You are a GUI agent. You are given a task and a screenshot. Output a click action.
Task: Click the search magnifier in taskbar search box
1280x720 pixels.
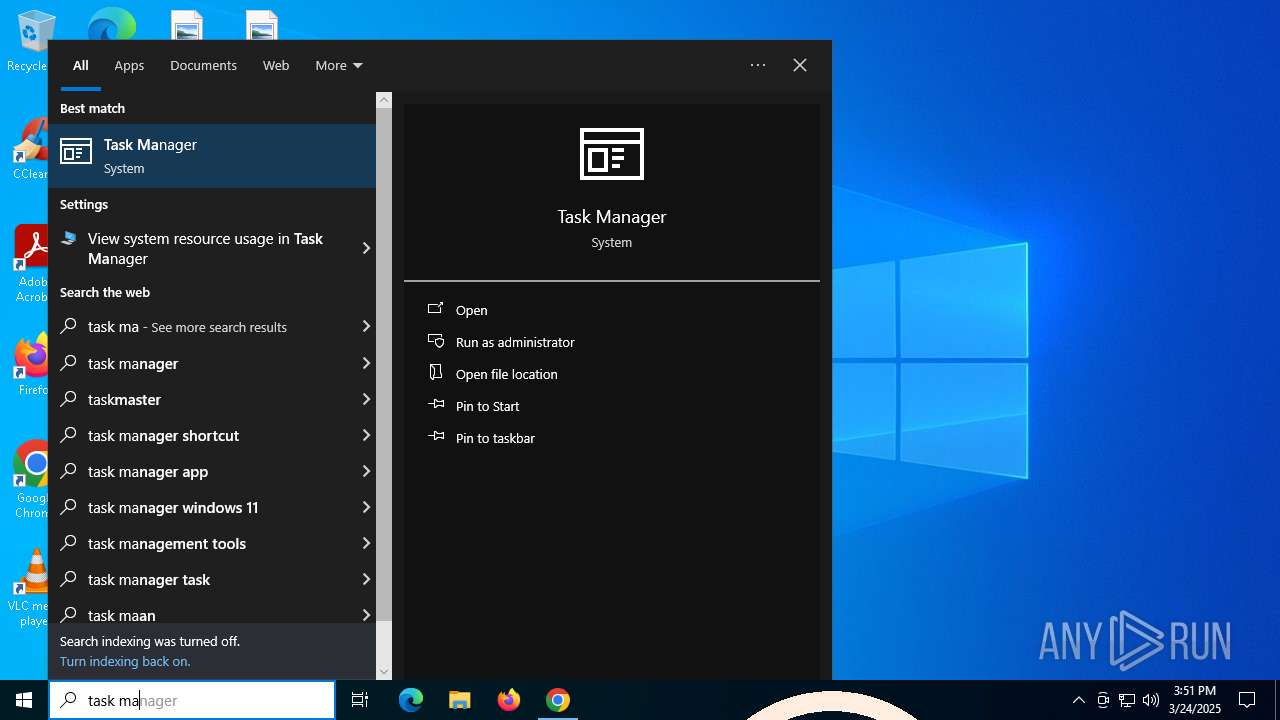coord(69,700)
